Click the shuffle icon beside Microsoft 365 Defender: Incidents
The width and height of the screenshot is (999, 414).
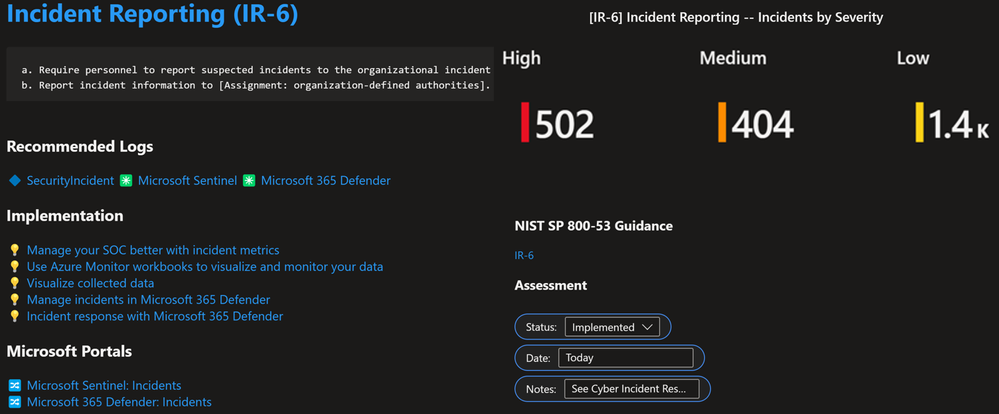tap(15, 403)
